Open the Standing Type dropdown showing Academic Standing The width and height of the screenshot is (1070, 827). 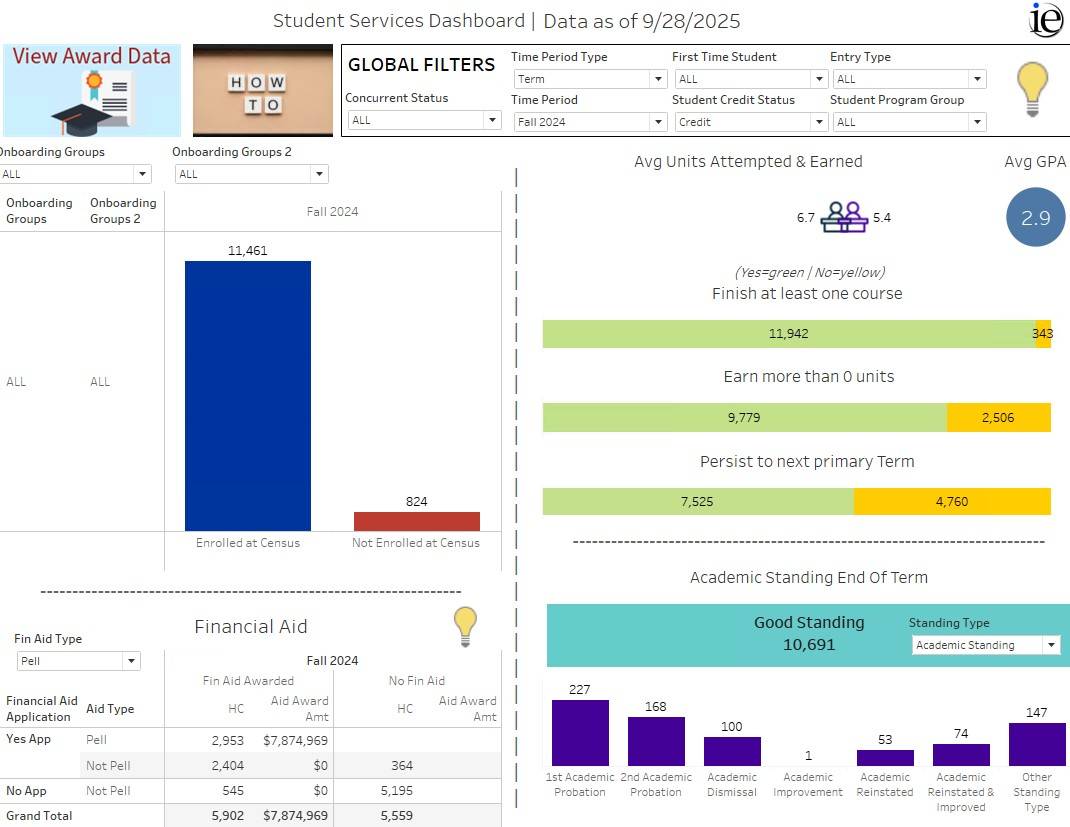985,645
